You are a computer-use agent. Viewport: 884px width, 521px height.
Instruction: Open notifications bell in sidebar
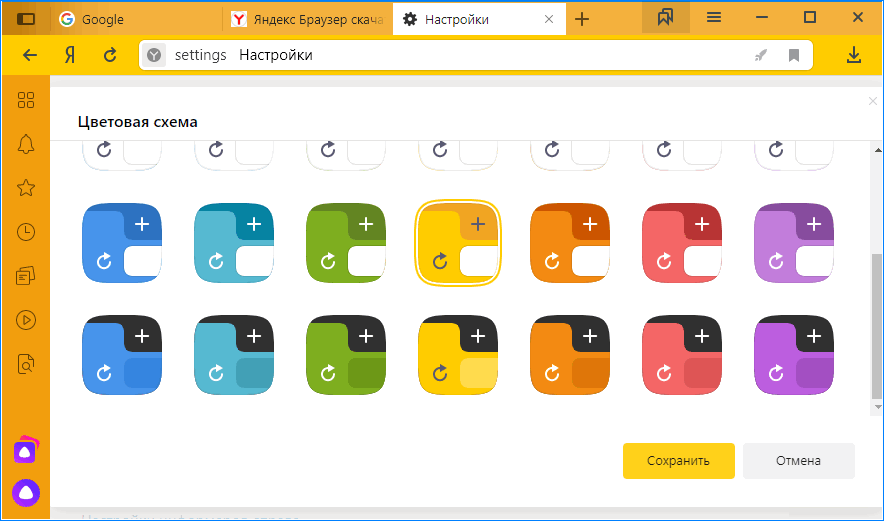(x=26, y=144)
